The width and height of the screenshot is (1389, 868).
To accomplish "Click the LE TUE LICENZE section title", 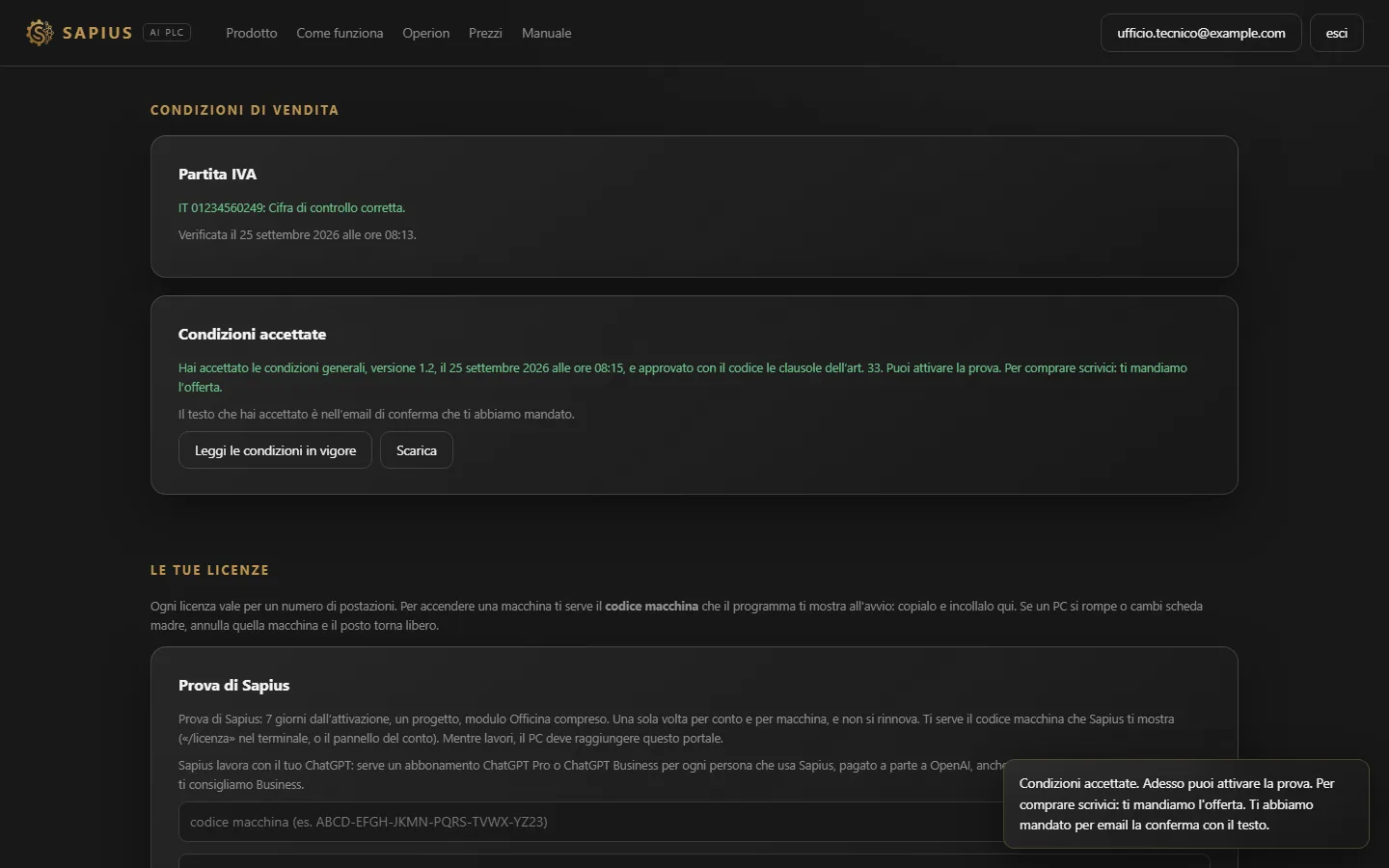I will pos(209,570).
